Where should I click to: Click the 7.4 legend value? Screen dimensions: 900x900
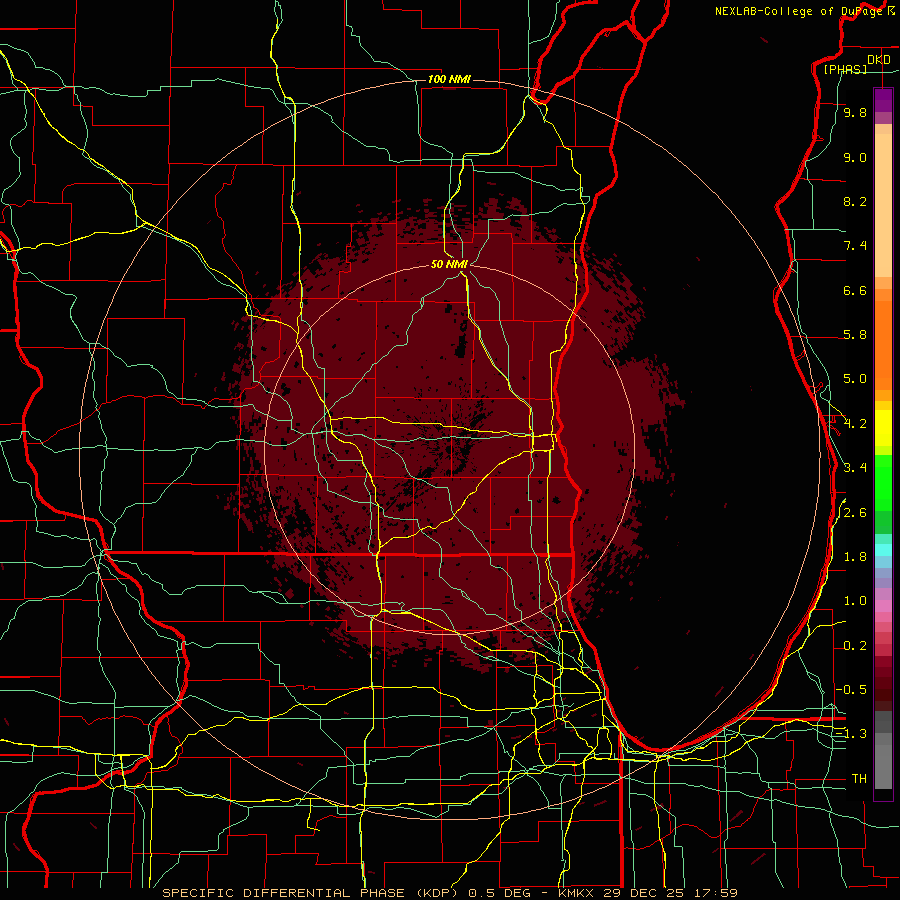[855, 246]
